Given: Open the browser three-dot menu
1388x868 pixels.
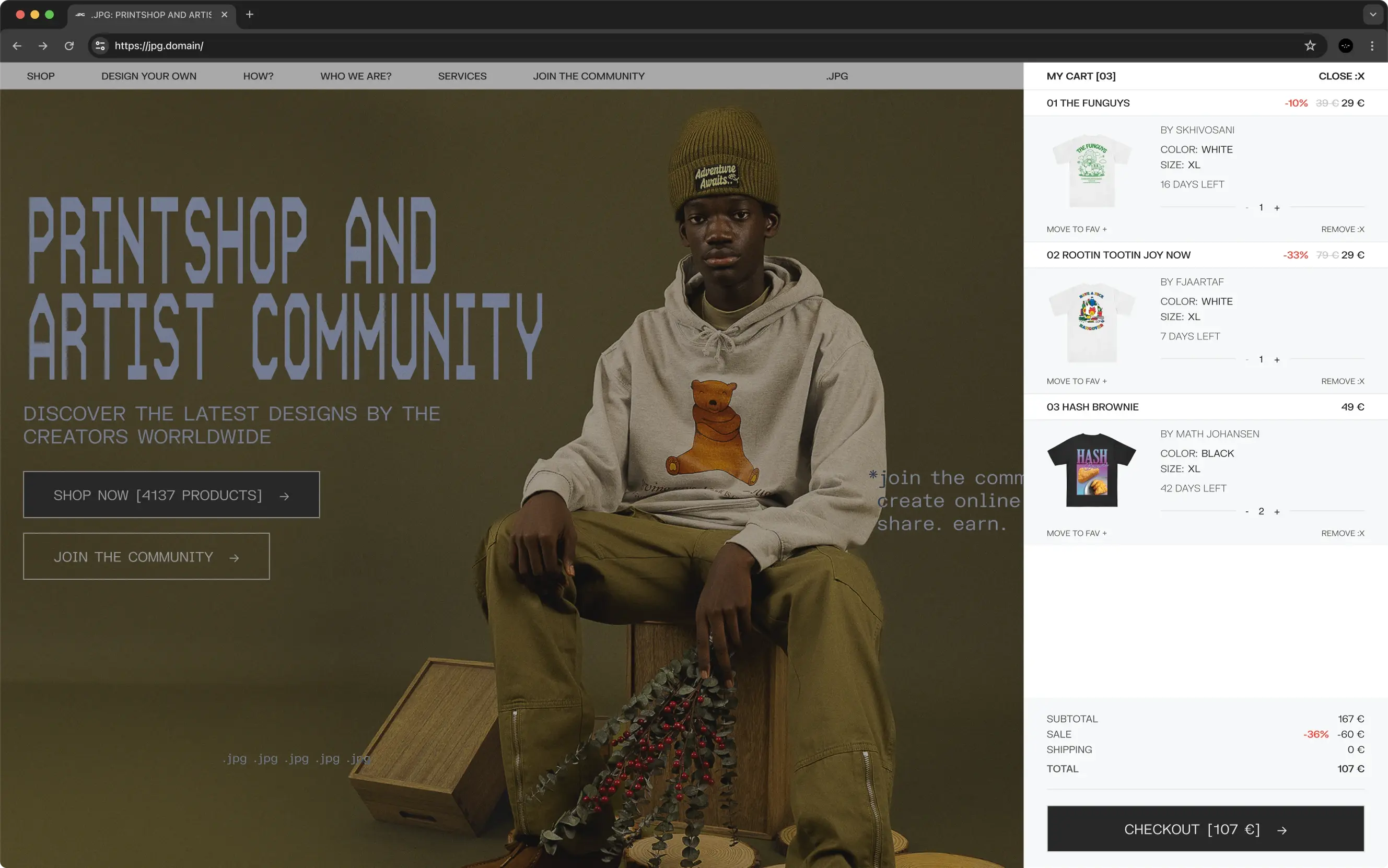Looking at the screenshot, I should click(x=1372, y=46).
